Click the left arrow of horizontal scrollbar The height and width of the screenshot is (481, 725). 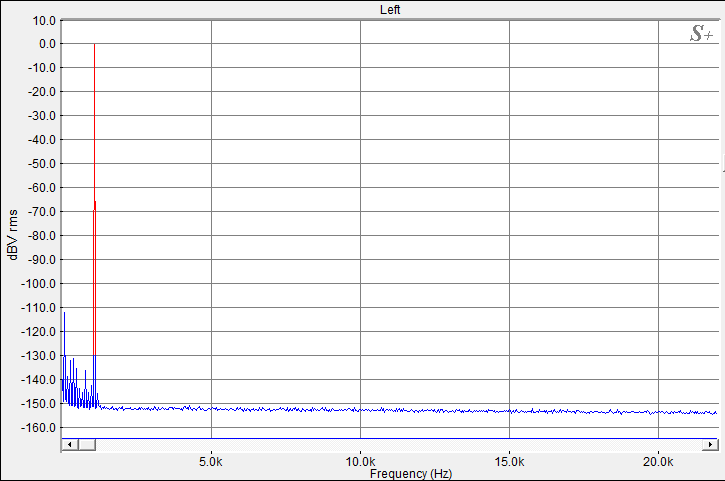pos(70,444)
